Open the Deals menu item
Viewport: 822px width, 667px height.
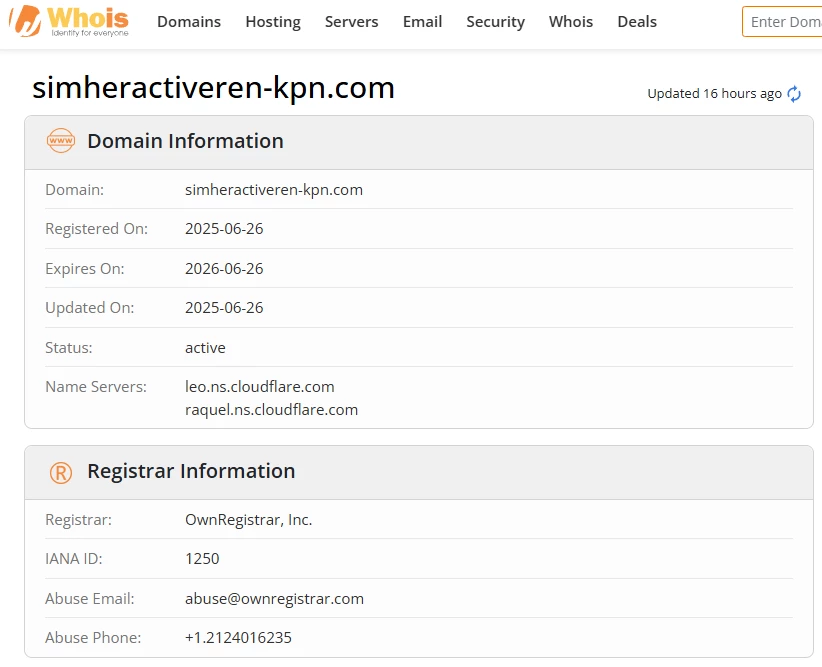coord(637,21)
